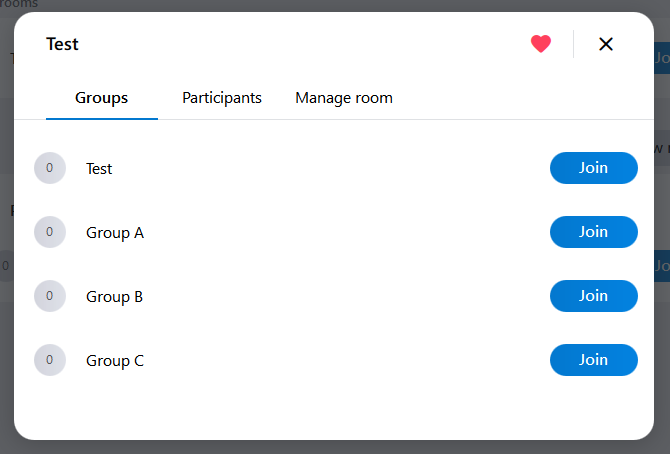
Task: Select the Group B name label
Action: pos(115,297)
